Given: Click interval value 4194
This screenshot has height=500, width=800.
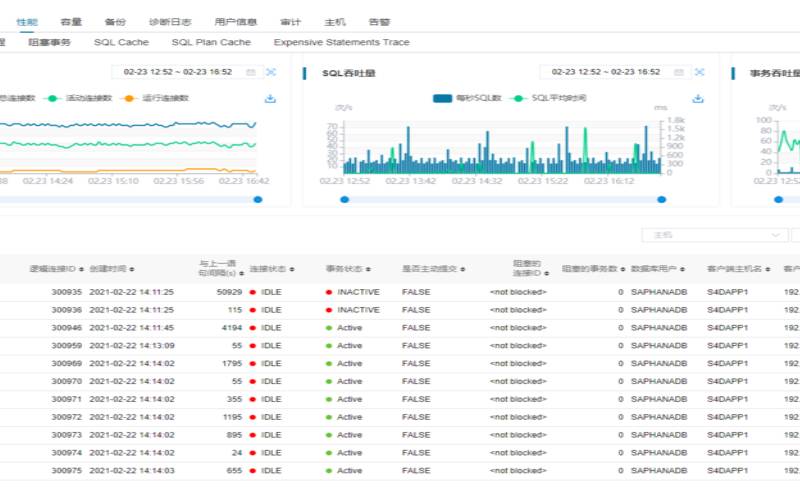Looking at the screenshot, I should point(232,328).
